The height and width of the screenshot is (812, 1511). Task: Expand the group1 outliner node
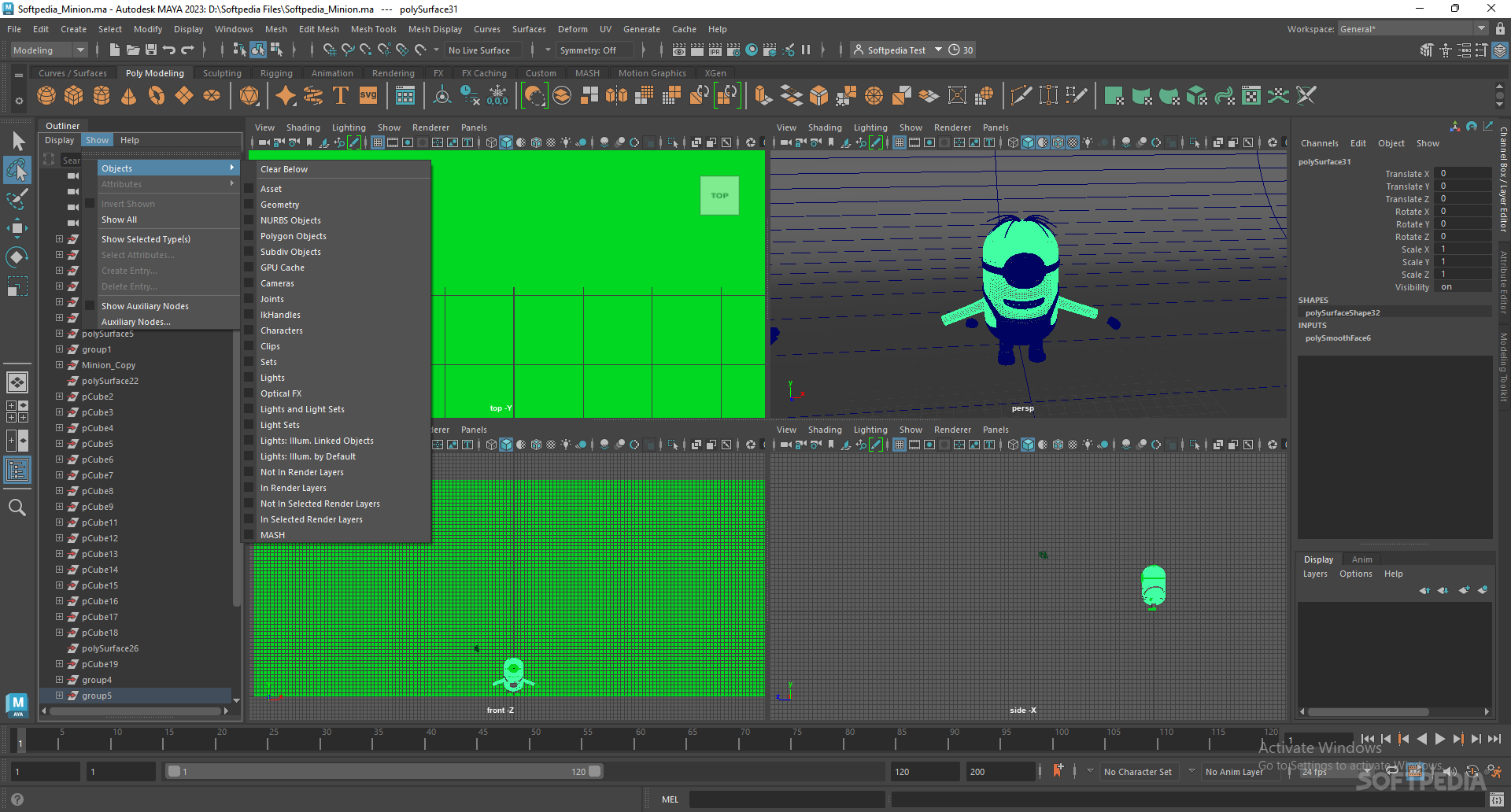coord(59,349)
